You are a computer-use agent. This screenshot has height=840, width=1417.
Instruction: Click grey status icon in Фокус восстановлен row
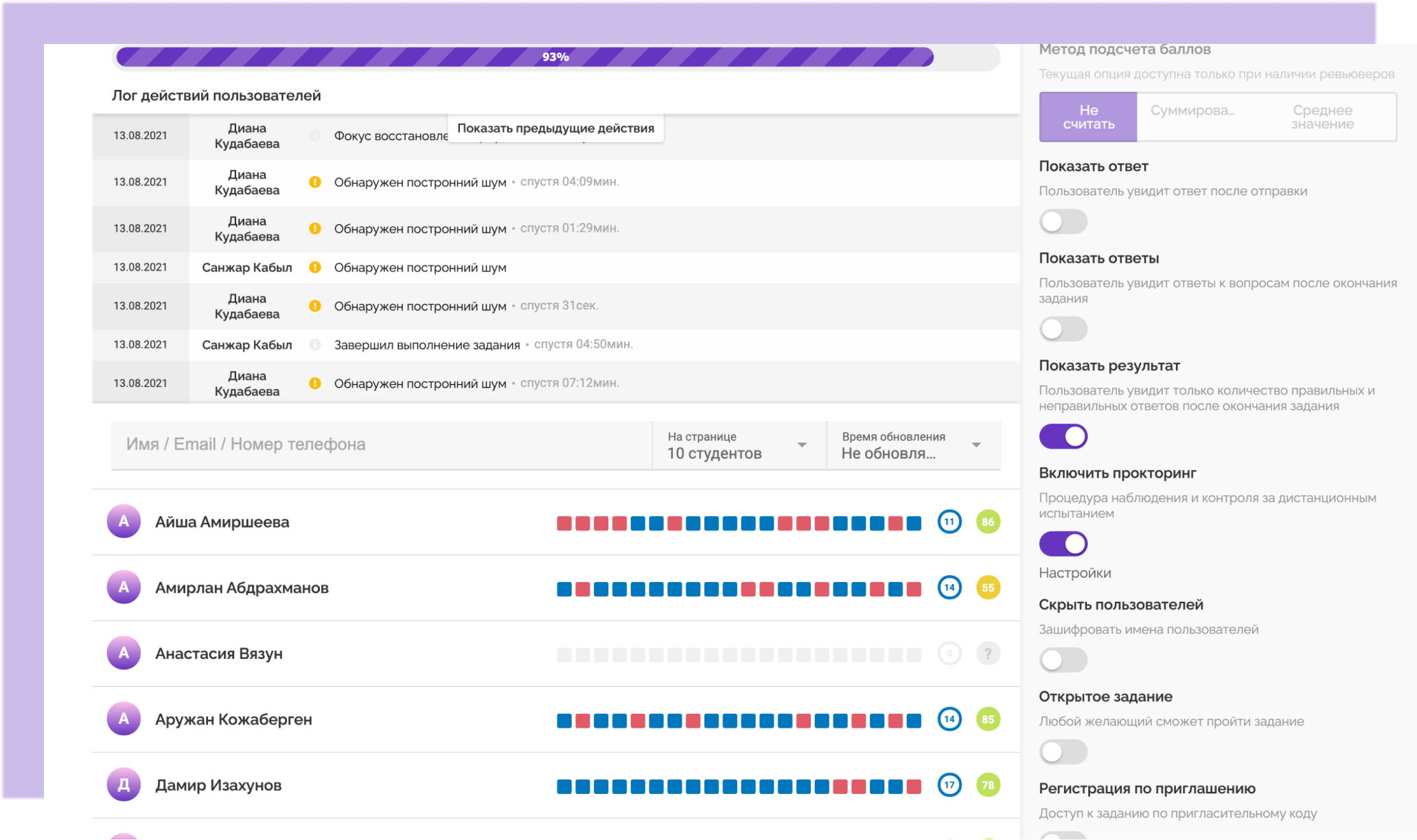pos(315,136)
